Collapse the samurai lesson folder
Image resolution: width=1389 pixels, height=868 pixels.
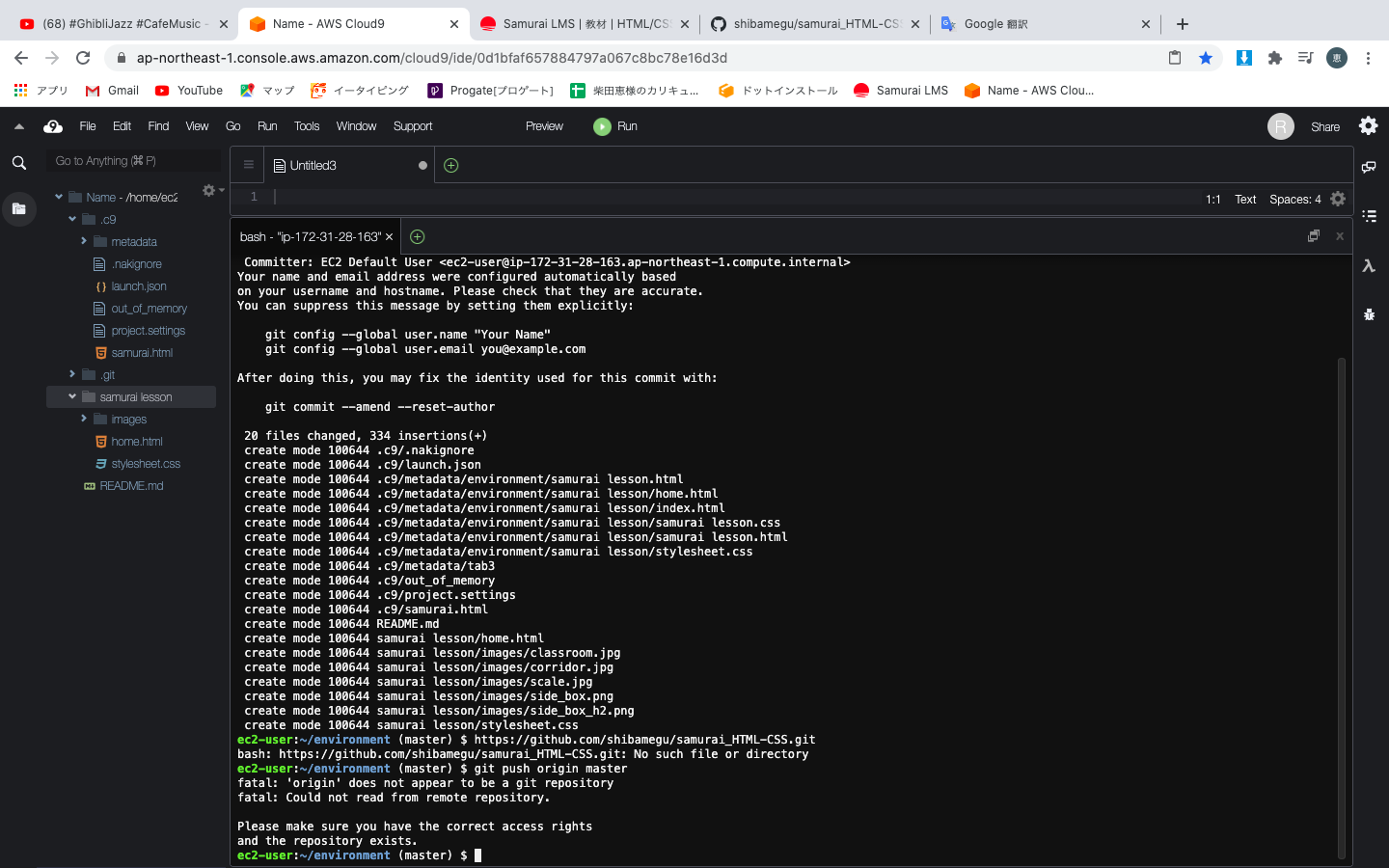[70, 396]
